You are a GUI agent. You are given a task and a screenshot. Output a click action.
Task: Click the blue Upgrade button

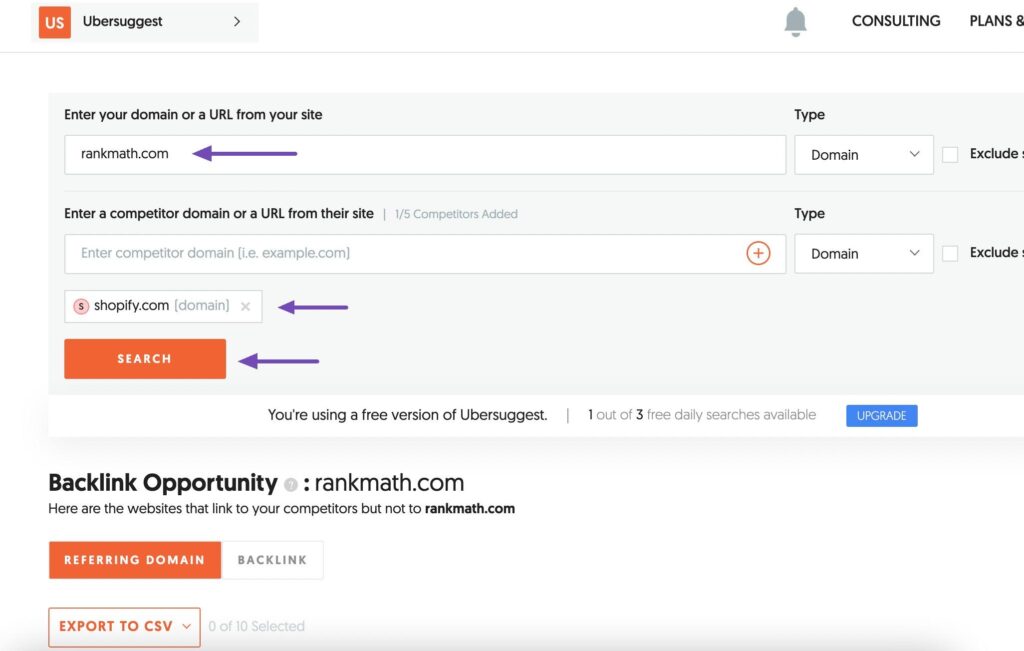pyautogui.click(x=882, y=415)
